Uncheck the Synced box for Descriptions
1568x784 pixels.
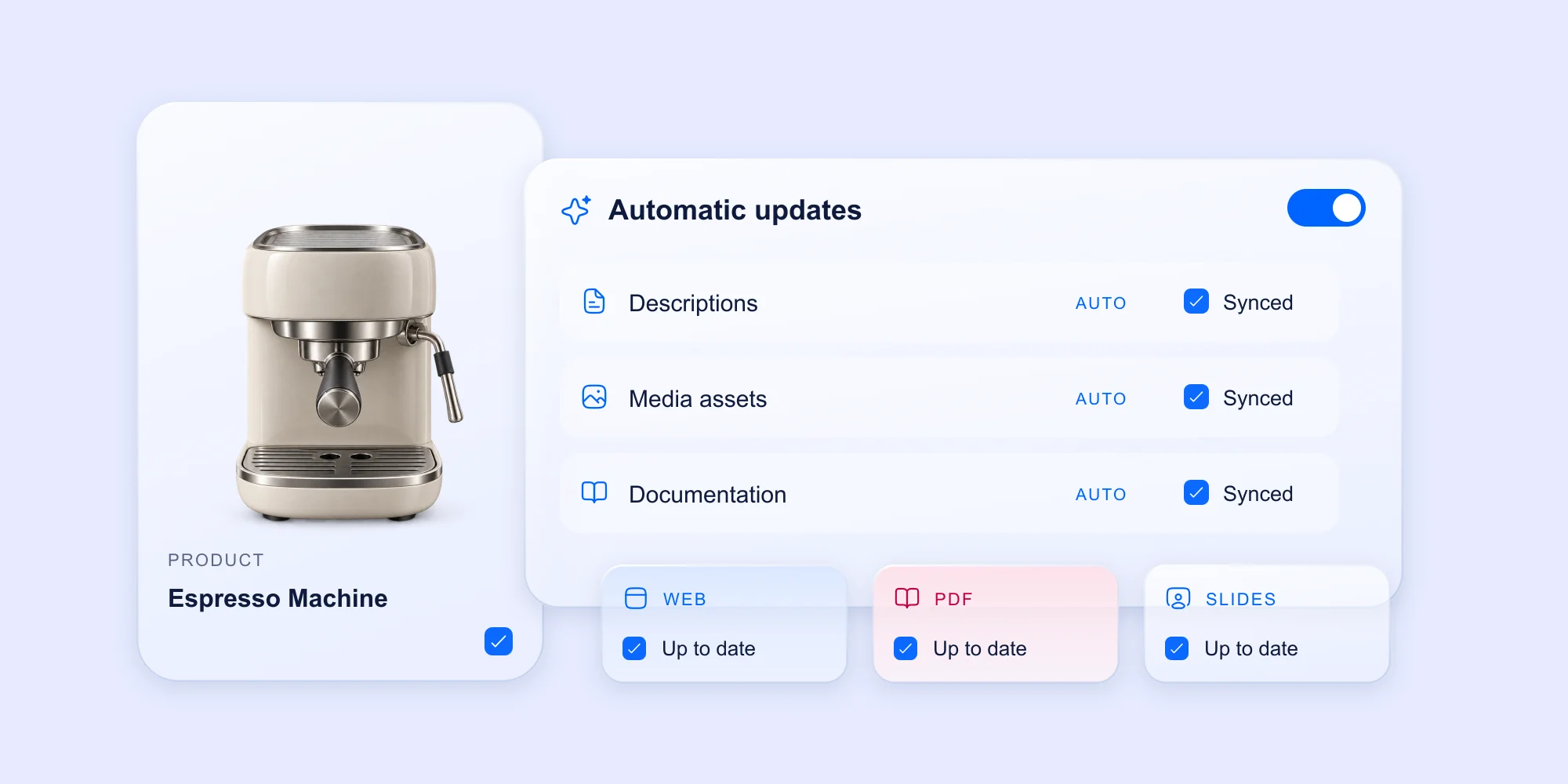[x=1196, y=301]
